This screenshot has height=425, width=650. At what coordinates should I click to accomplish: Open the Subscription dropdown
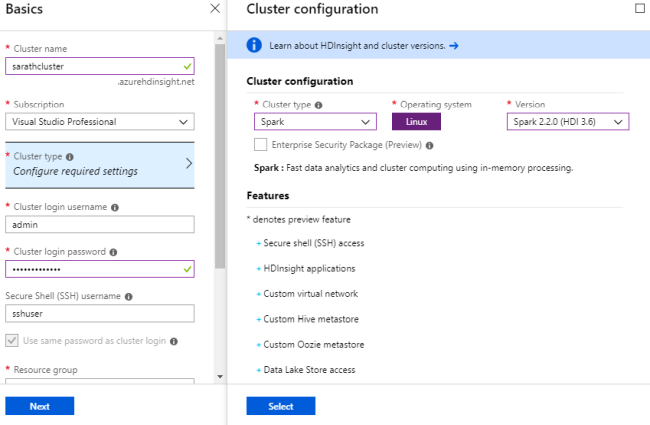tap(100, 122)
